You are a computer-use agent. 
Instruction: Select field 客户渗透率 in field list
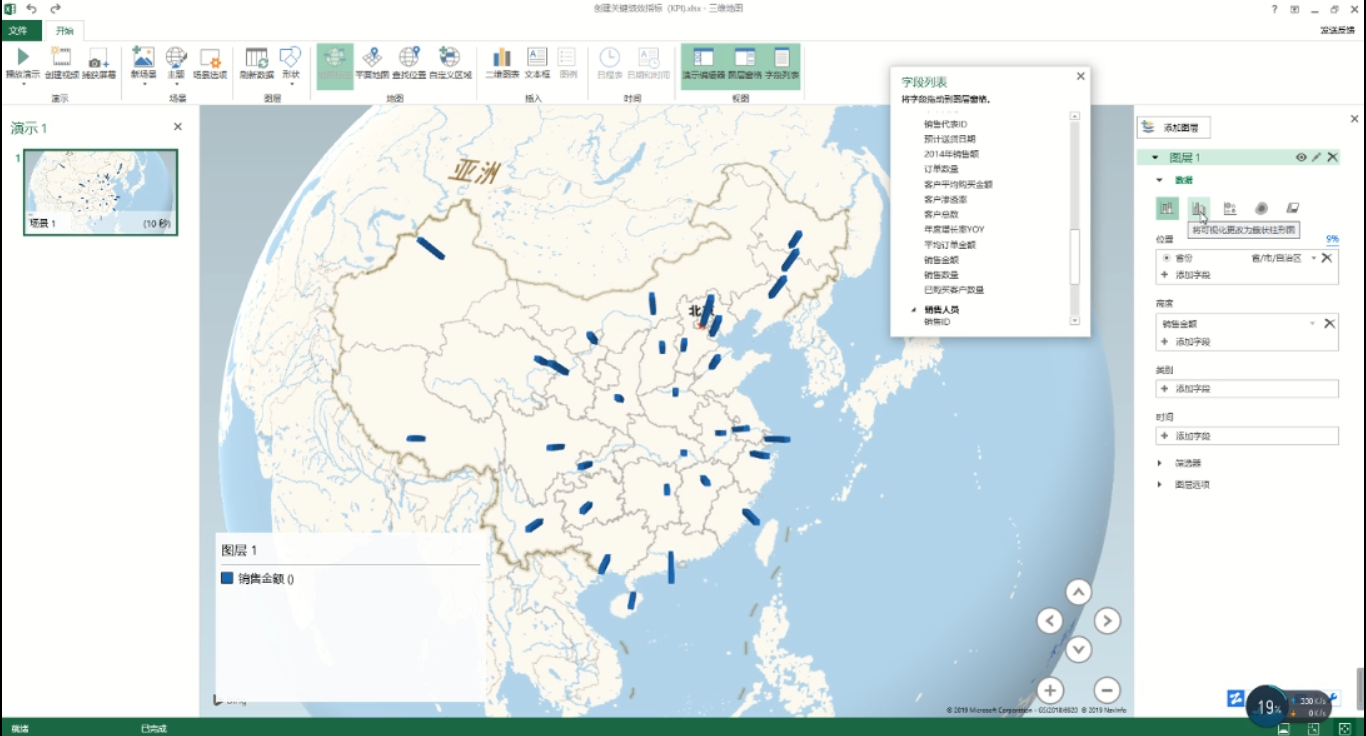[945, 199]
